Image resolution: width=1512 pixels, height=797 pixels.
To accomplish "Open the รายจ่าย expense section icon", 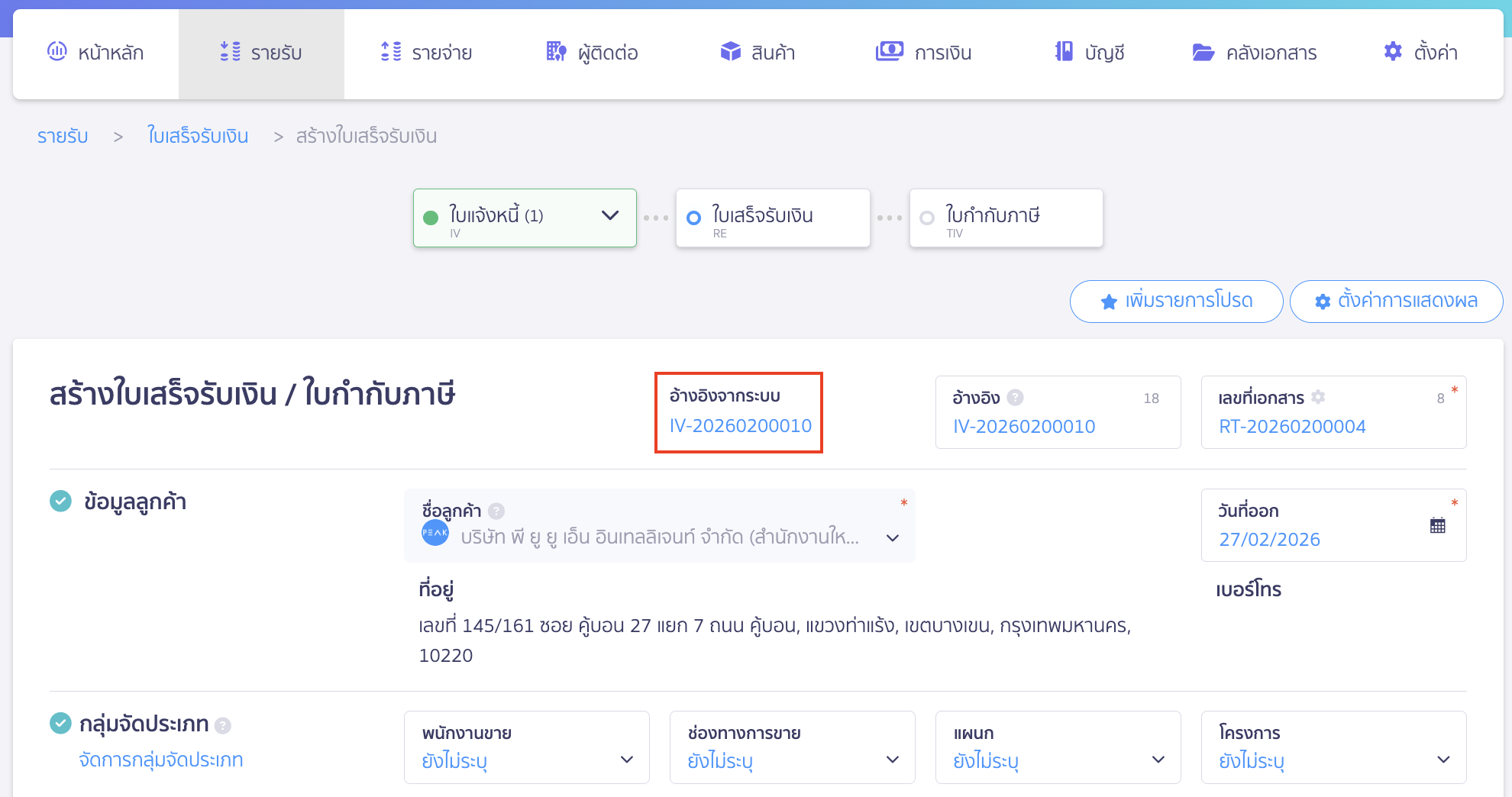I will 389,52.
